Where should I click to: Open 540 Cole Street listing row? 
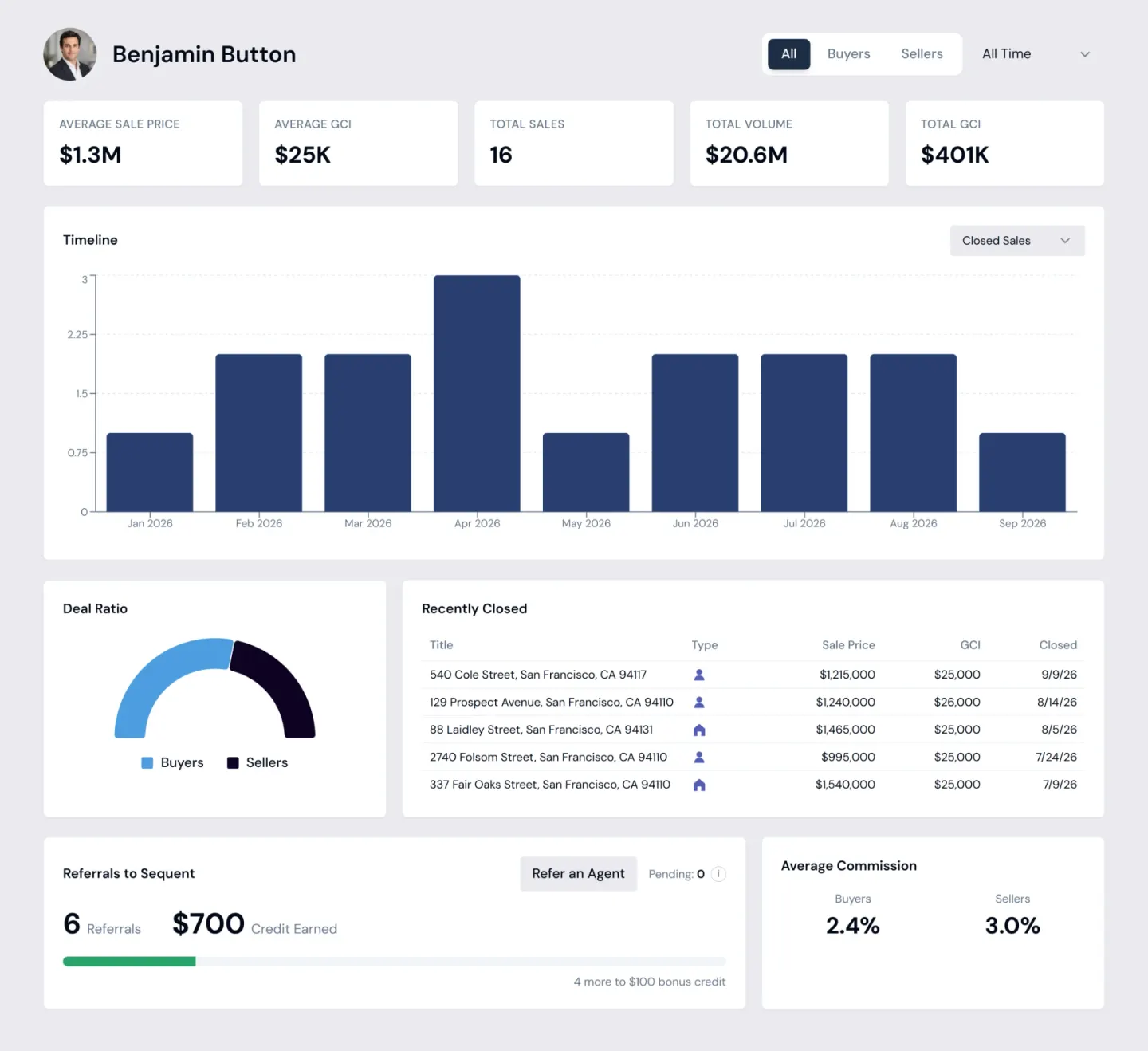(753, 675)
